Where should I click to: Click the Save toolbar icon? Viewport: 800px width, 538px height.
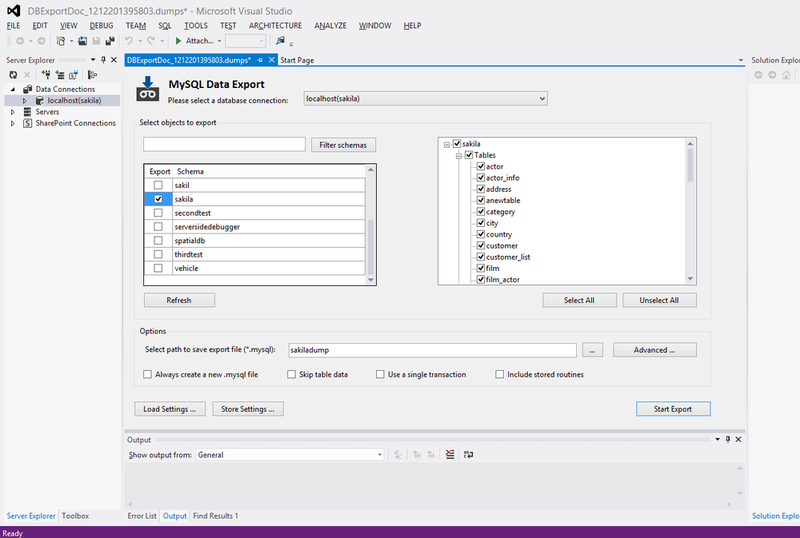pyautogui.click(x=96, y=41)
